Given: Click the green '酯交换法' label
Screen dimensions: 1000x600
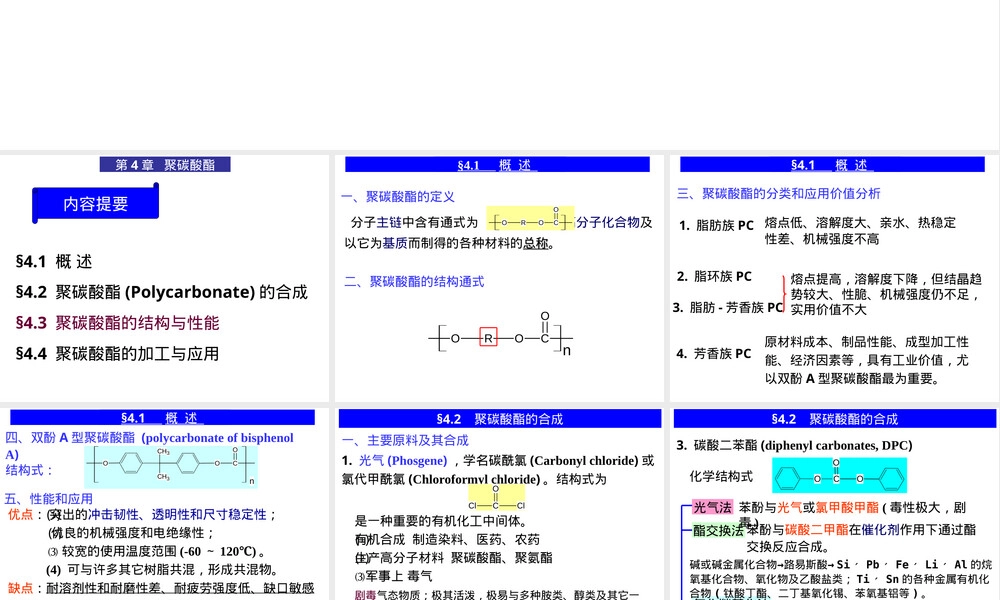Looking at the screenshot, I should coord(718,530).
